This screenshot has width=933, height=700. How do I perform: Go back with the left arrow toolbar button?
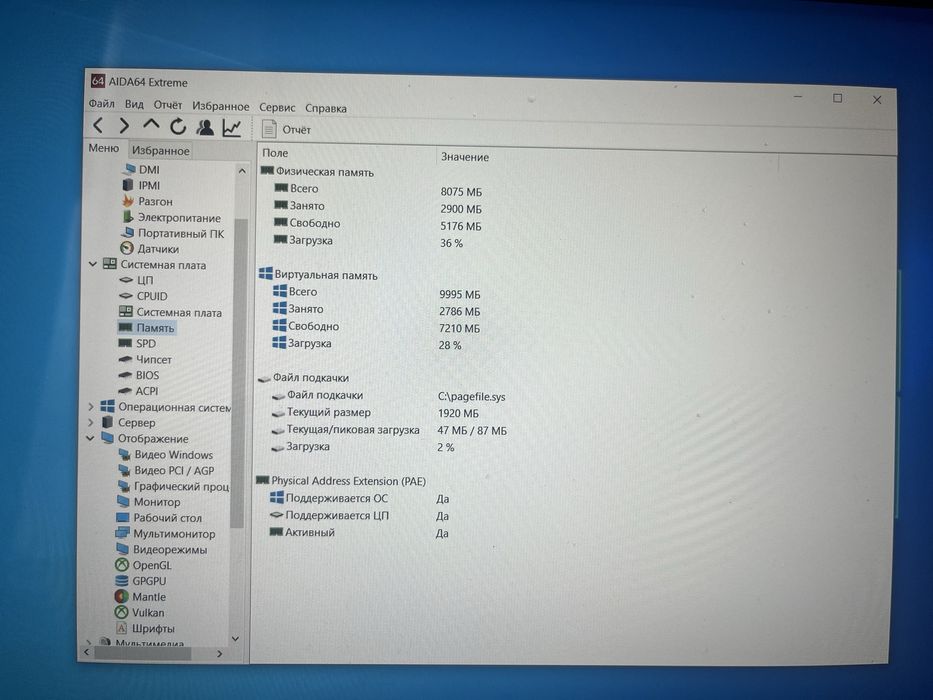pos(99,125)
